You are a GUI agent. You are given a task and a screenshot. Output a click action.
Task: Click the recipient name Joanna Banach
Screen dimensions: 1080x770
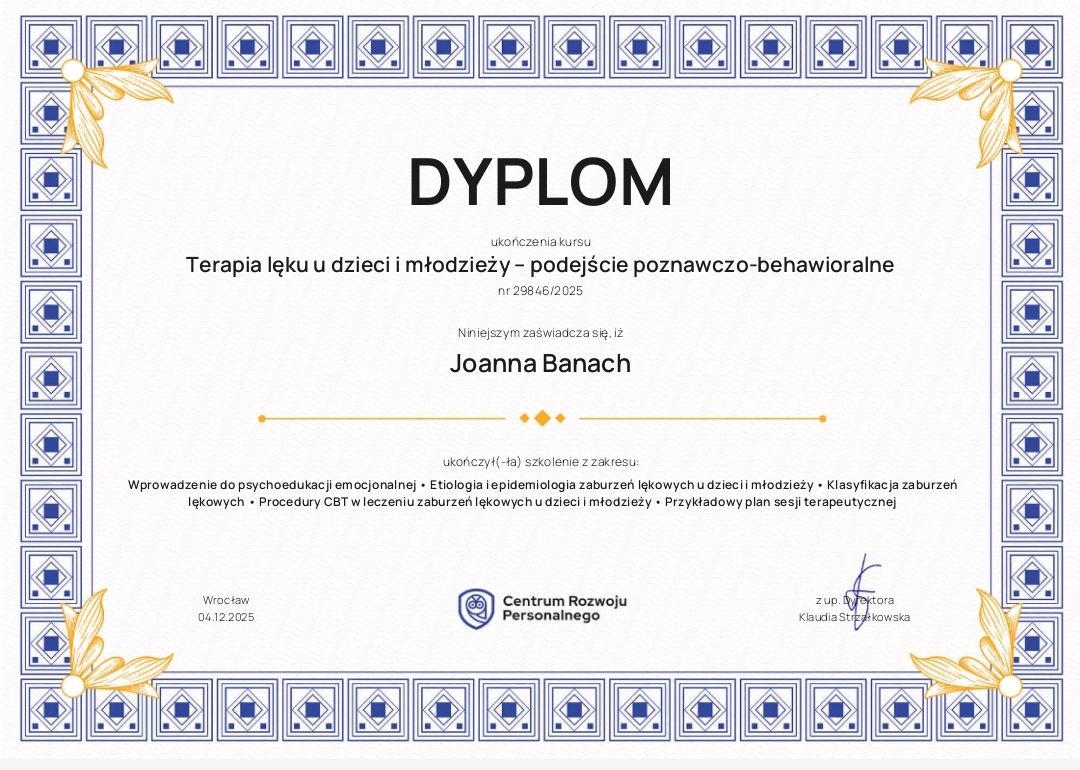pyautogui.click(x=540, y=363)
